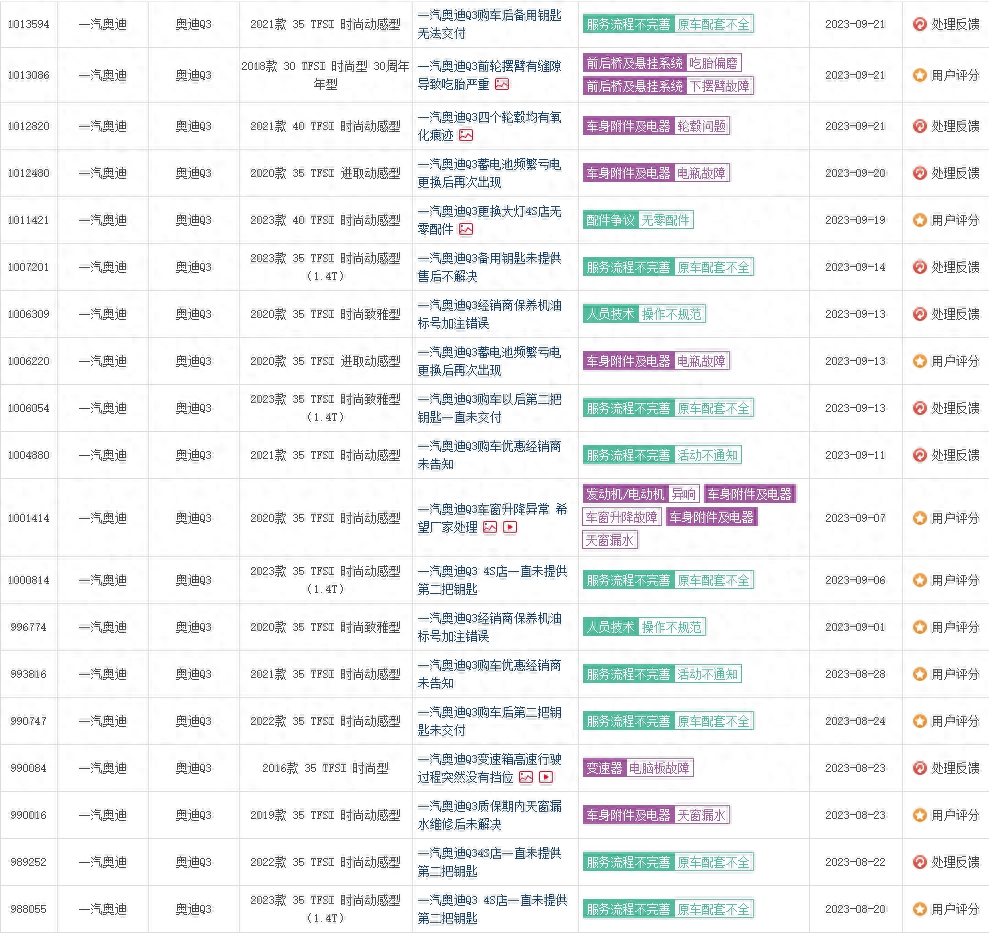This screenshot has height=933, width=989.
Task: Select the "轮毂问题" tag
Action: click(701, 126)
